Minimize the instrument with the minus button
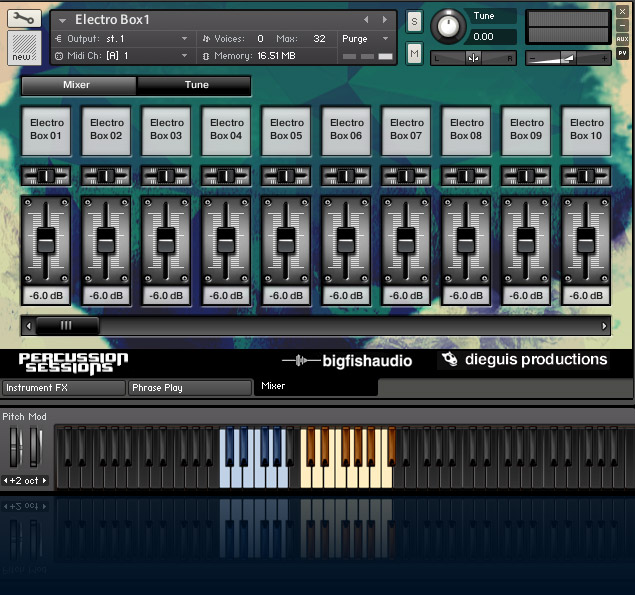Image resolution: width=635 pixels, height=595 pixels. (622, 26)
